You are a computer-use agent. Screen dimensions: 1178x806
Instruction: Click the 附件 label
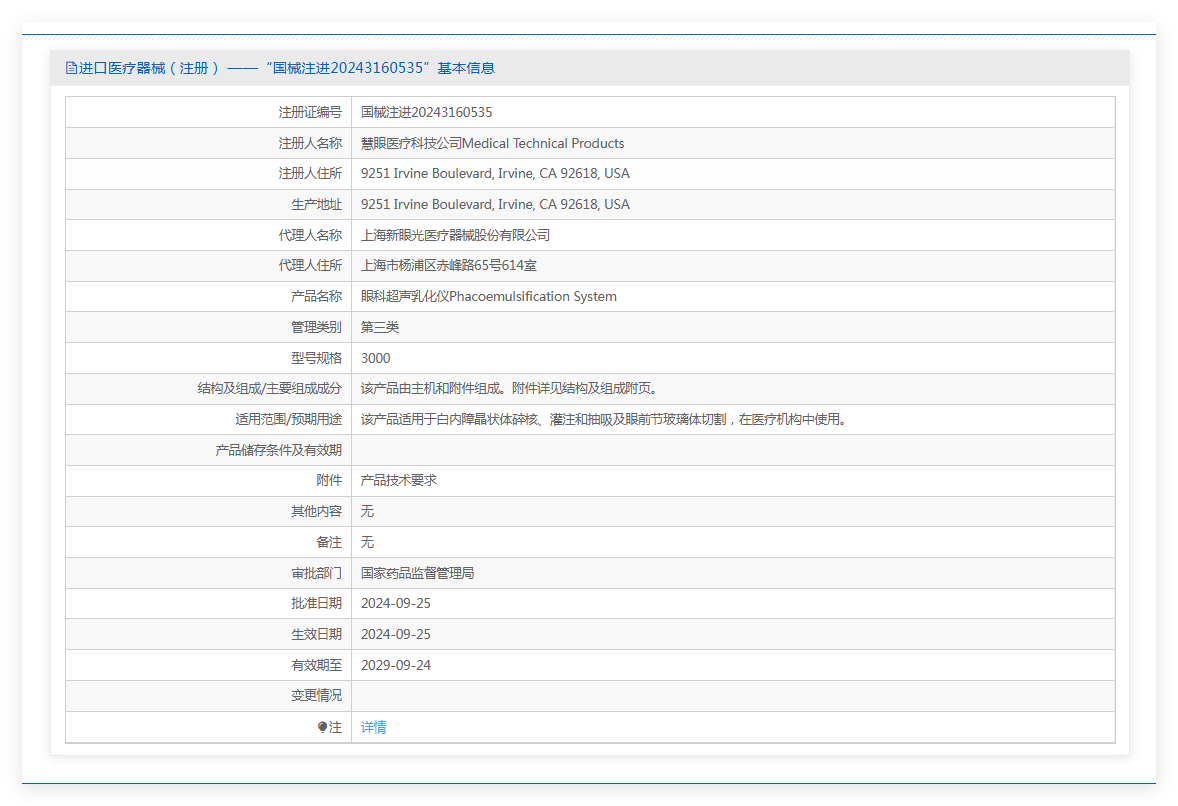tap(329, 481)
